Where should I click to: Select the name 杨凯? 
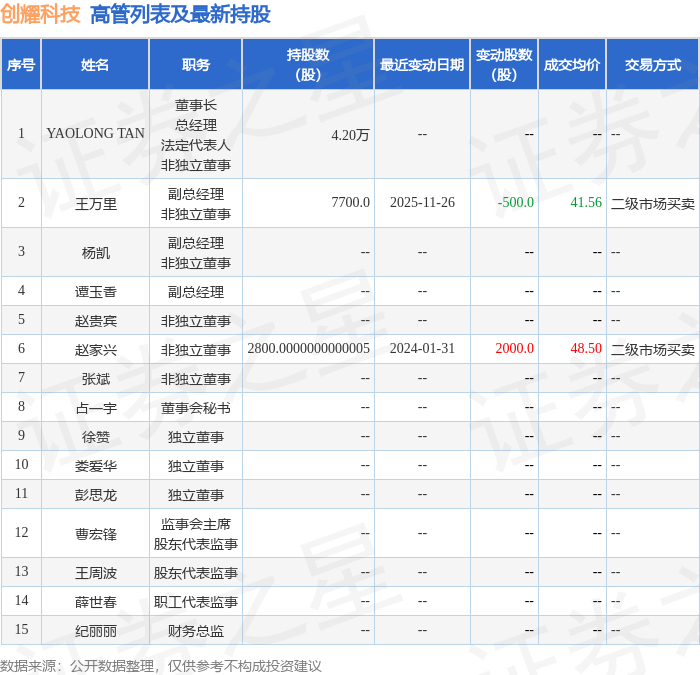click(96, 253)
